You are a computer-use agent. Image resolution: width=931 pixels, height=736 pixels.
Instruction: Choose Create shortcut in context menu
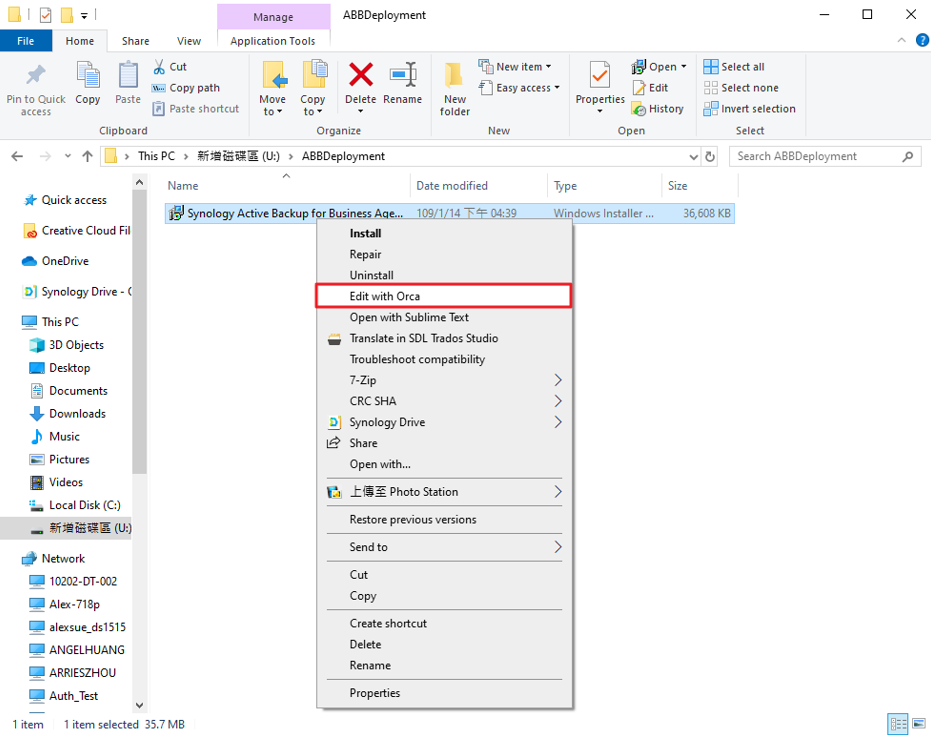pyautogui.click(x=444, y=623)
